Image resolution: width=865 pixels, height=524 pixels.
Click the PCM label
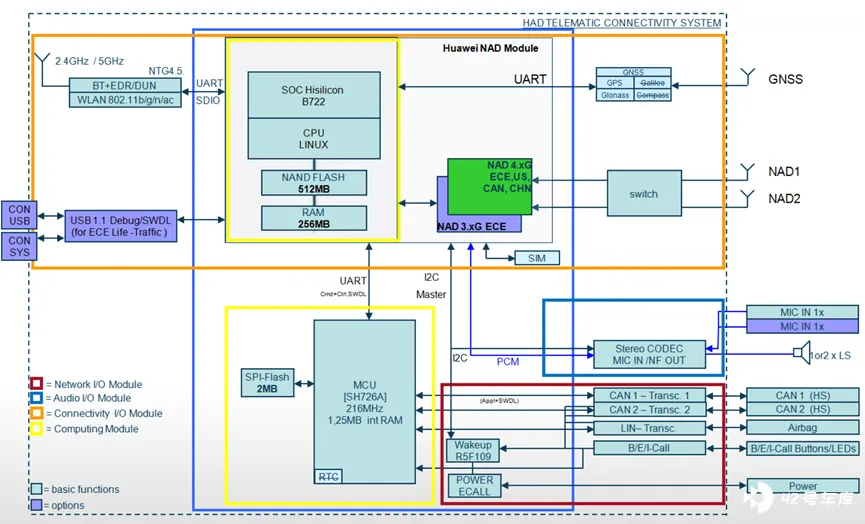pos(508,361)
